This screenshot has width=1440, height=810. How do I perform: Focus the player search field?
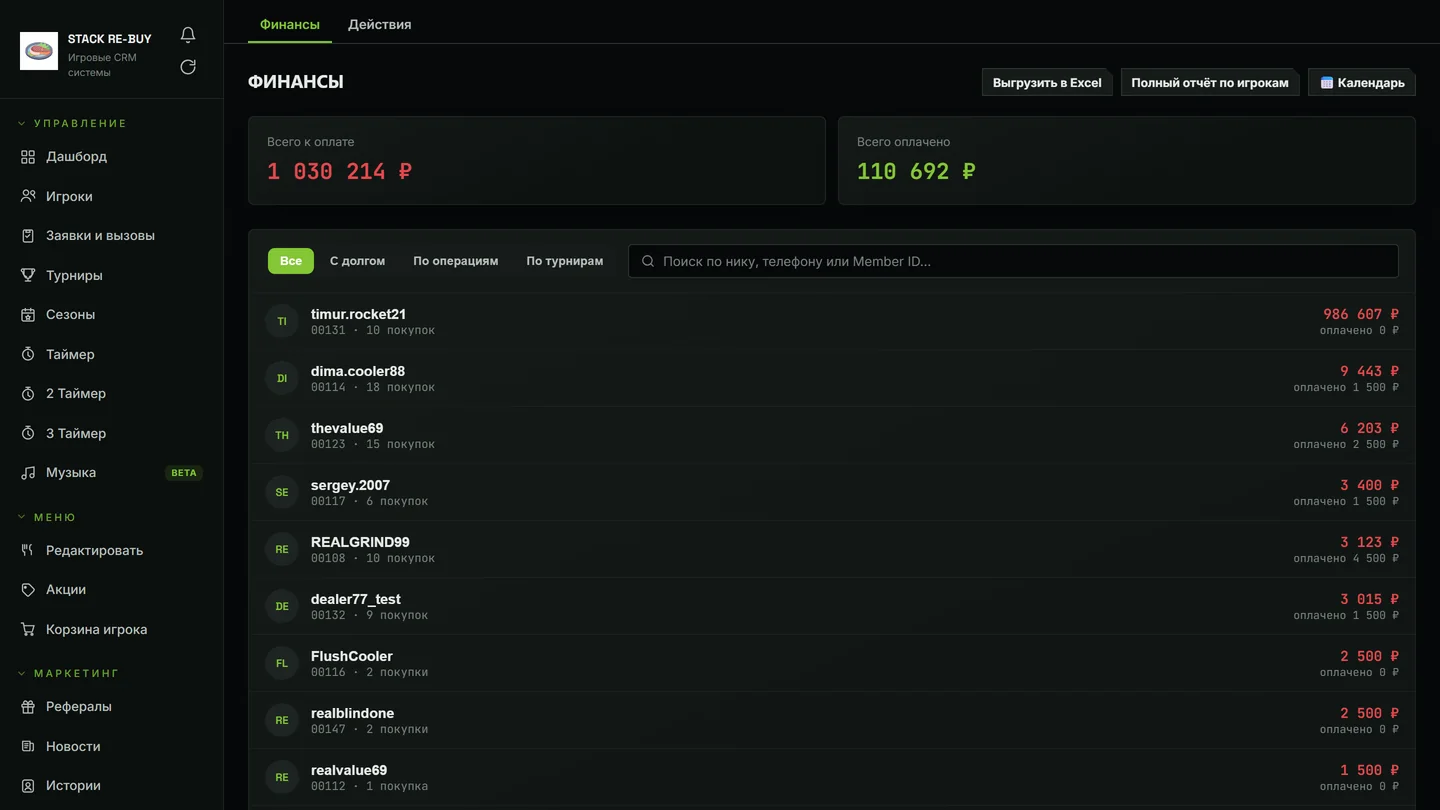[1013, 261]
